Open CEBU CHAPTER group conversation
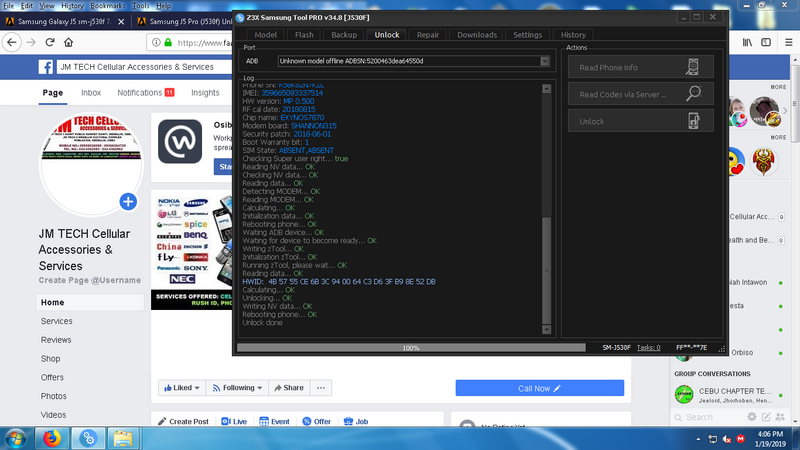 pyautogui.click(x=730, y=395)
